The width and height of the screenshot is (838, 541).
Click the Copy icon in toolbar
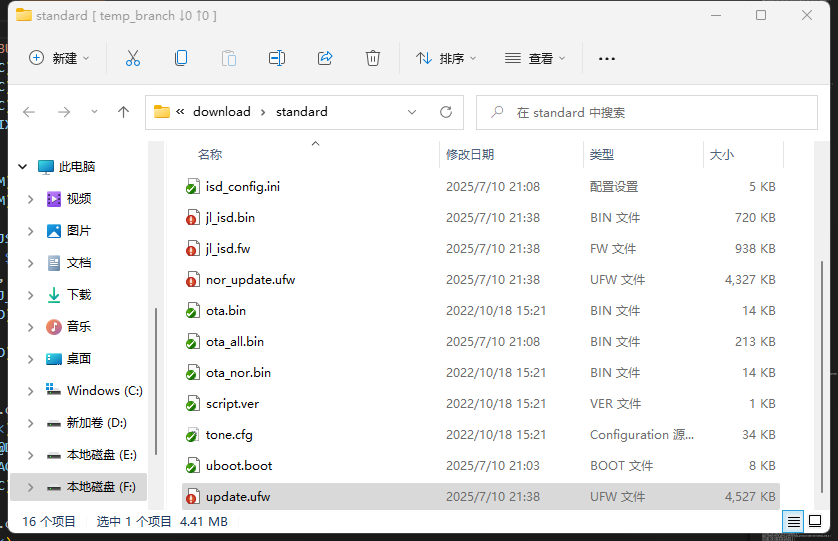click(x=181, y=58)
